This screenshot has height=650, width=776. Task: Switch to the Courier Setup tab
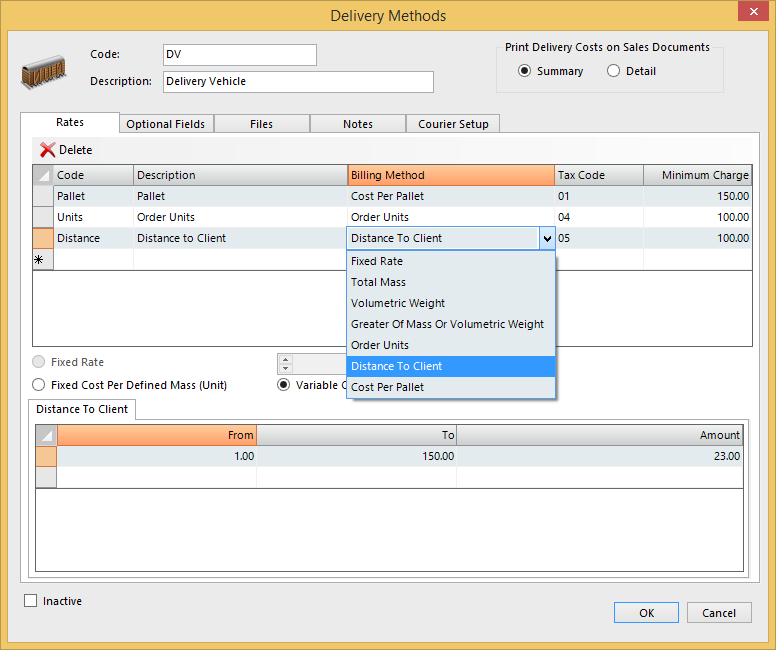(453, 124)
